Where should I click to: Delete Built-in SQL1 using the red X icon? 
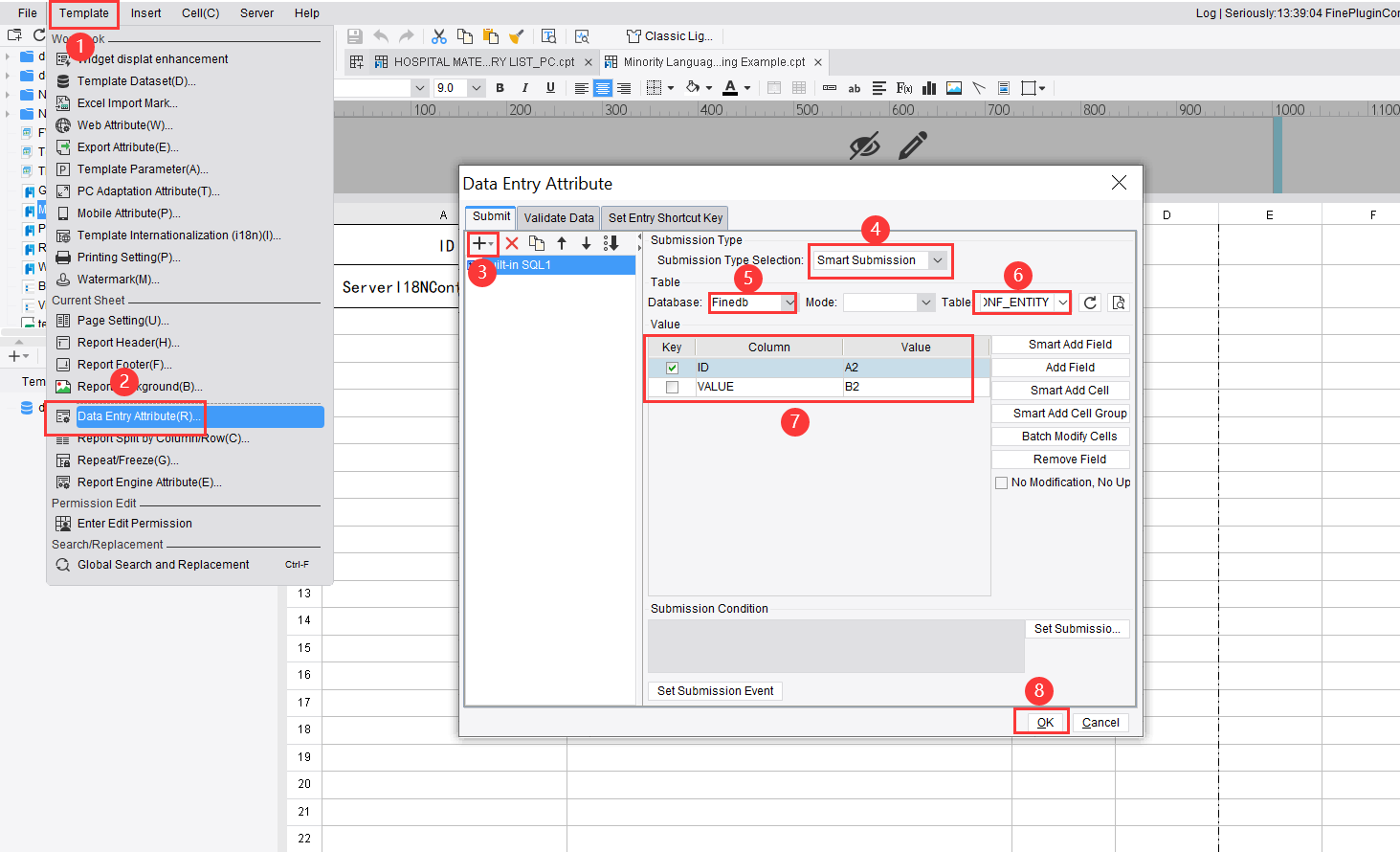click(x=511, y=242)
